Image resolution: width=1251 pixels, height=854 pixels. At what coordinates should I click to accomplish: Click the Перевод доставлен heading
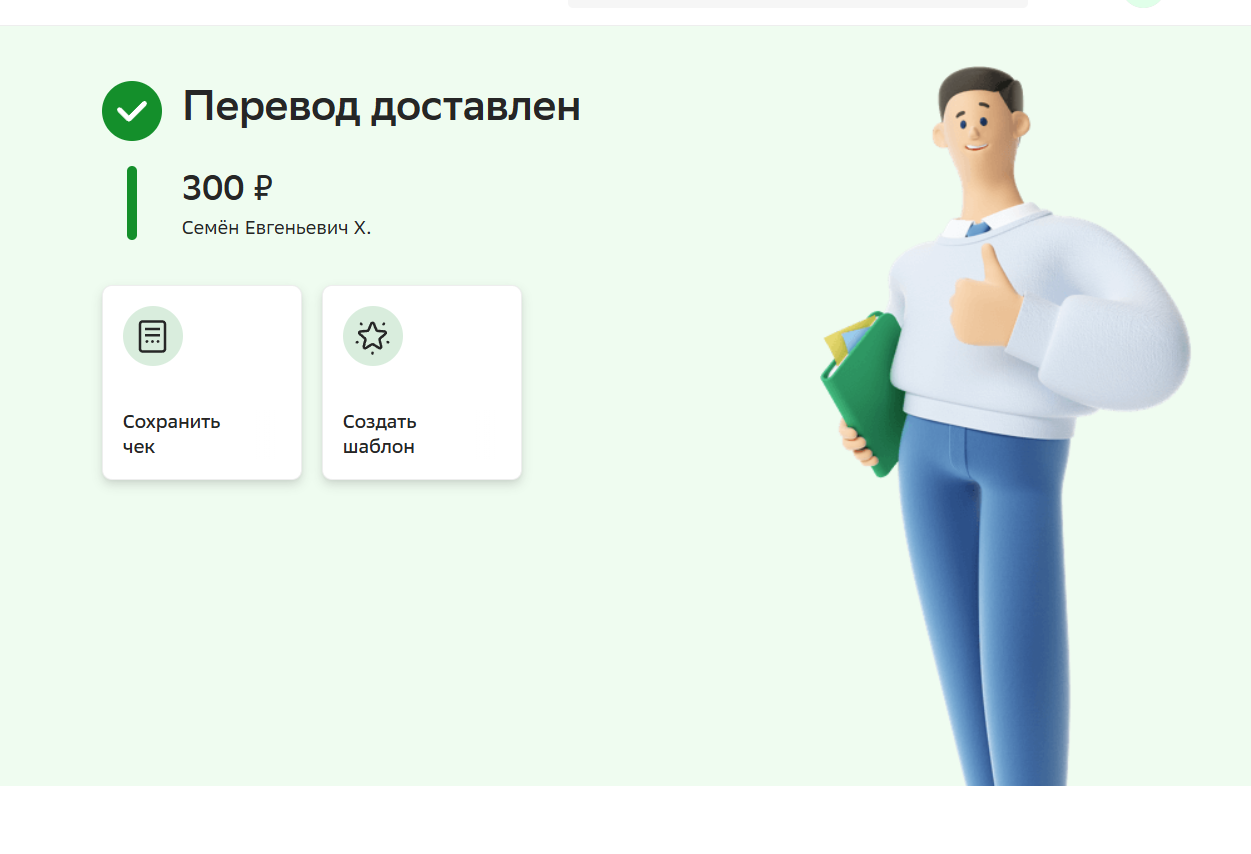pos(381,107)
